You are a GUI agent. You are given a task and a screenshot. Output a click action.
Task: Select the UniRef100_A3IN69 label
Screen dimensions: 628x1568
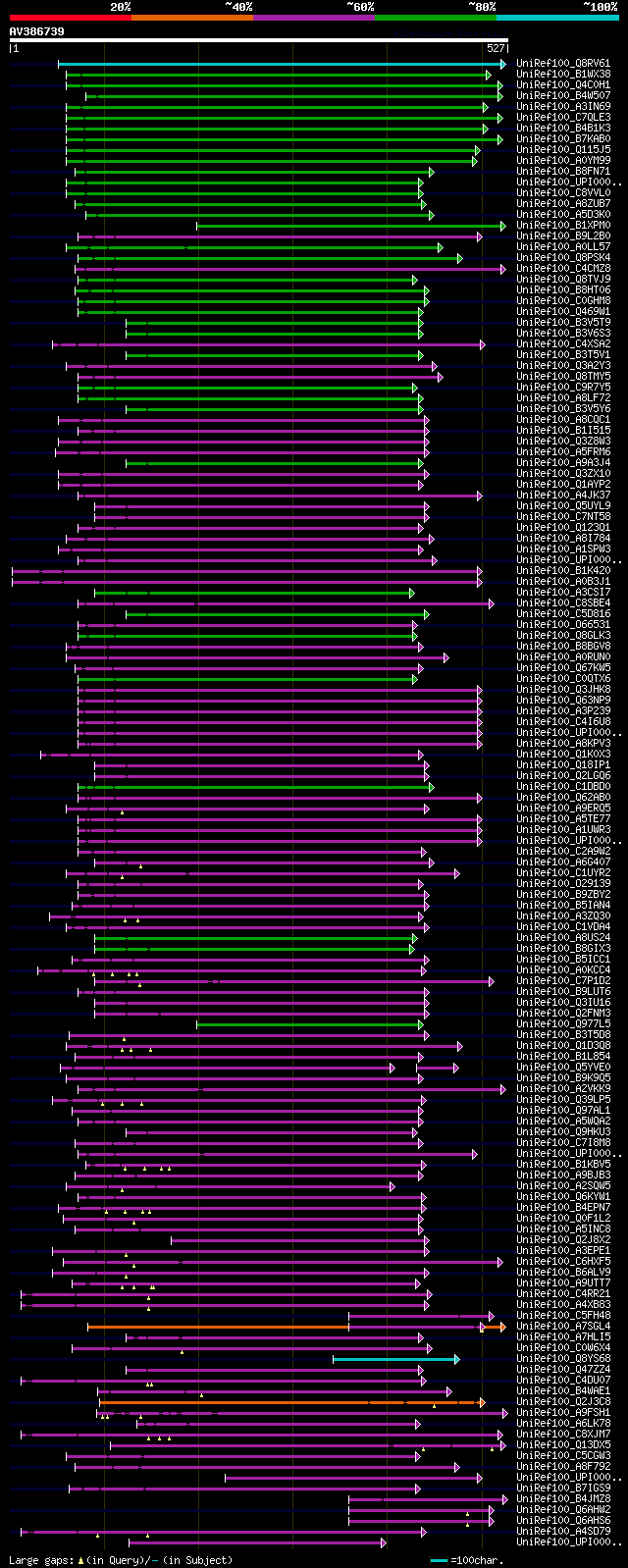click(x=563, y=107)
